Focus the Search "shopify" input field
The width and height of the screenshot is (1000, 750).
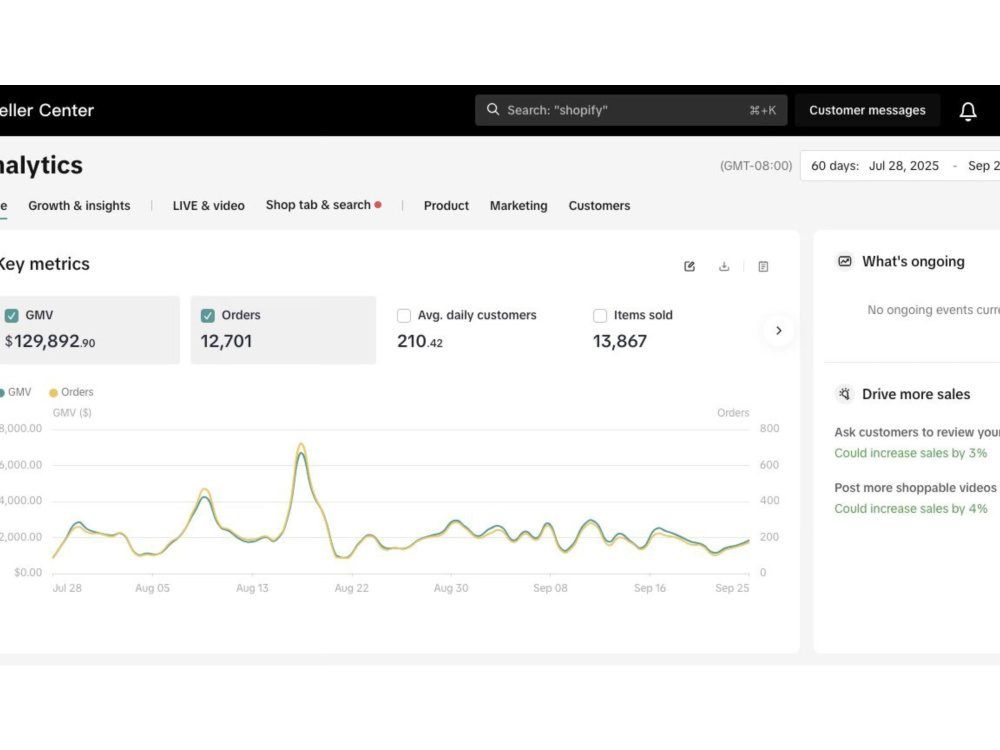click(x=631, y=110)
